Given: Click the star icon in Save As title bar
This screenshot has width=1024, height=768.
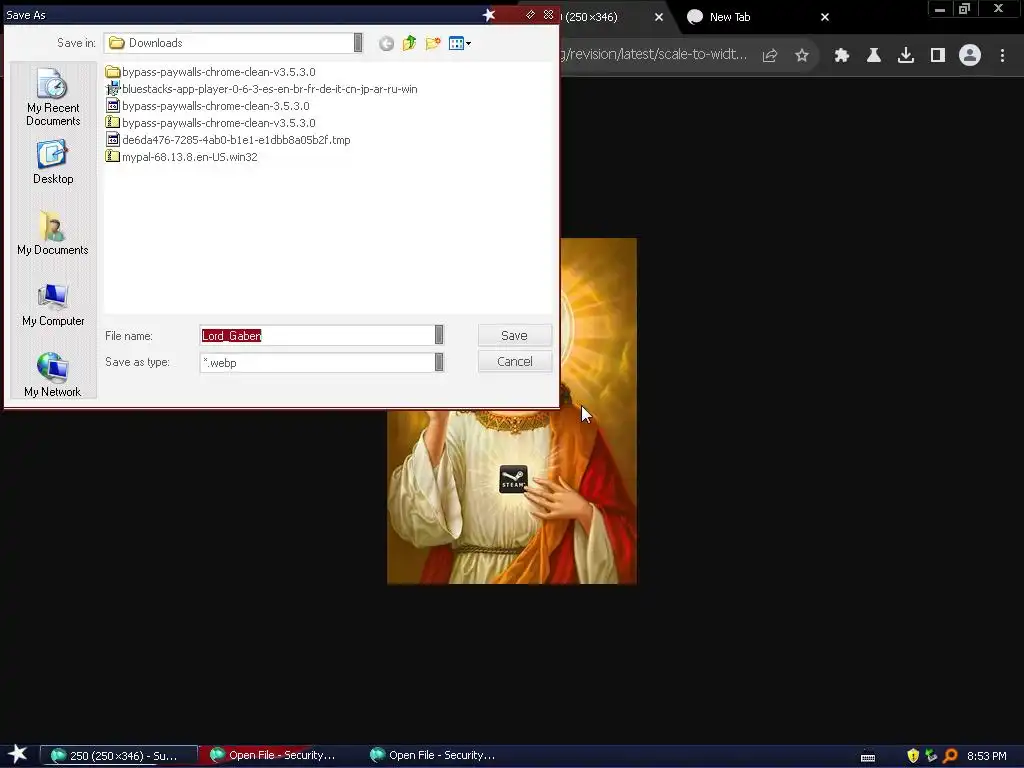Looking at the screenshot, I should 488,14.
